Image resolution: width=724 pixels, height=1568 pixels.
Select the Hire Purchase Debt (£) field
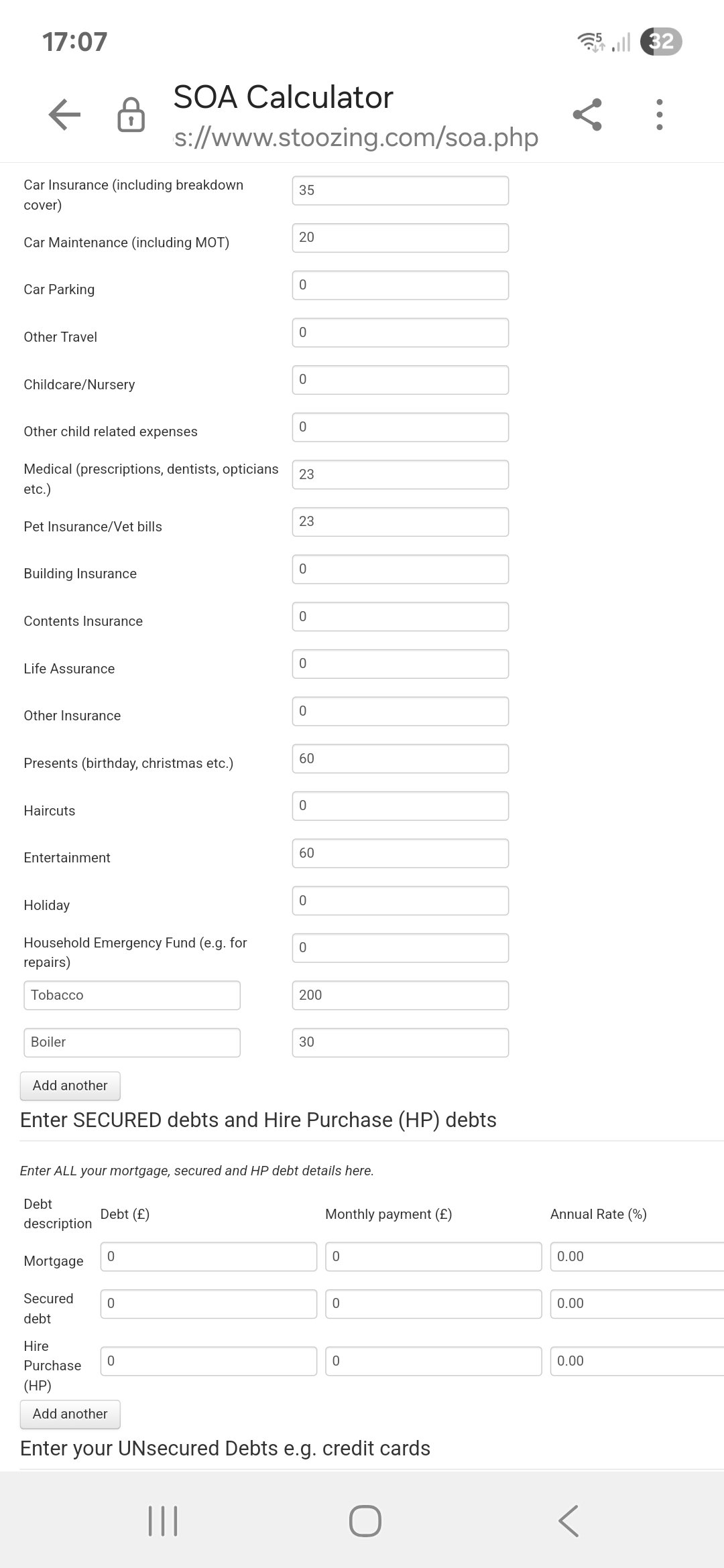coord(208,1361)
